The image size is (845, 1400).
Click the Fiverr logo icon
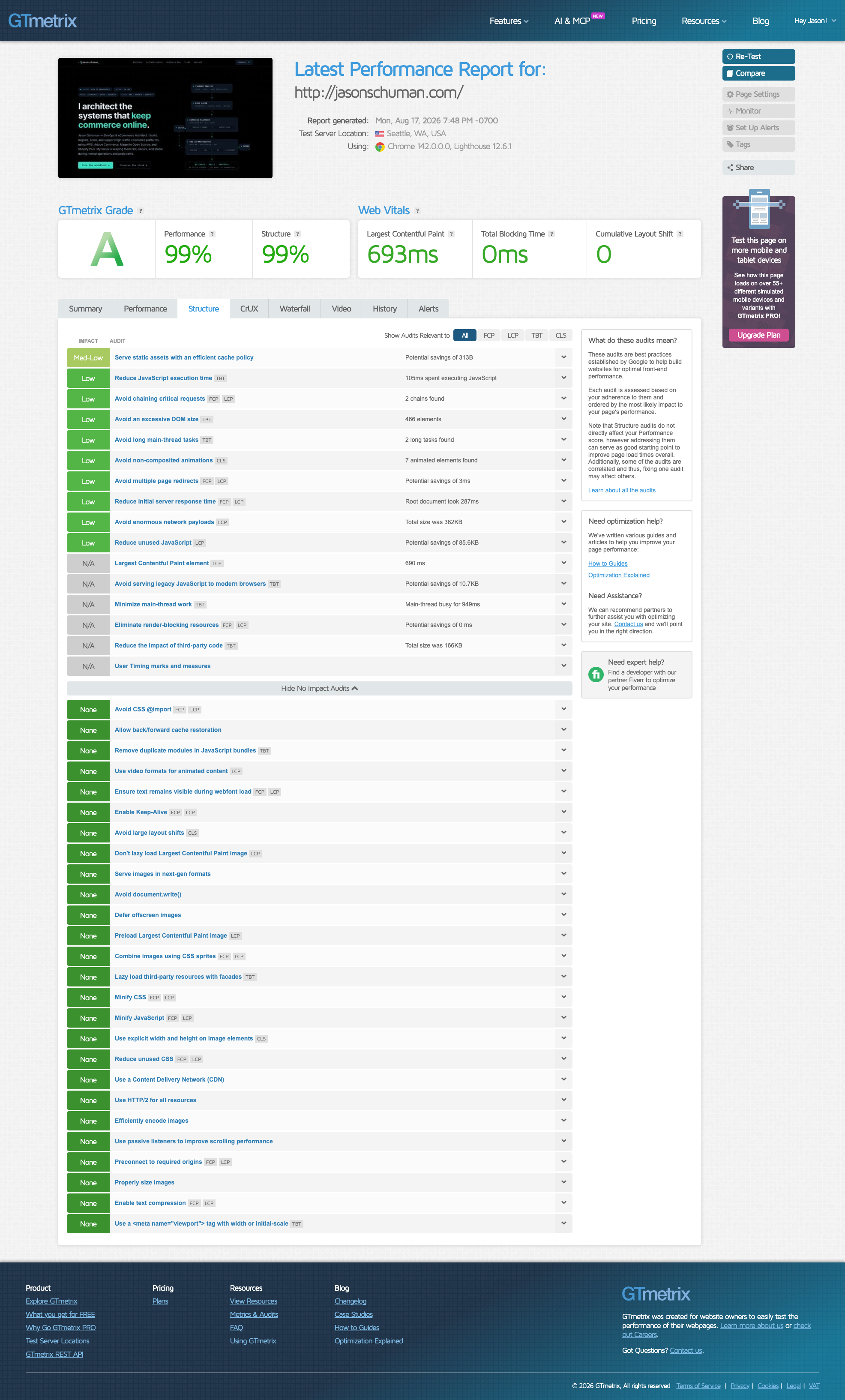596,675
